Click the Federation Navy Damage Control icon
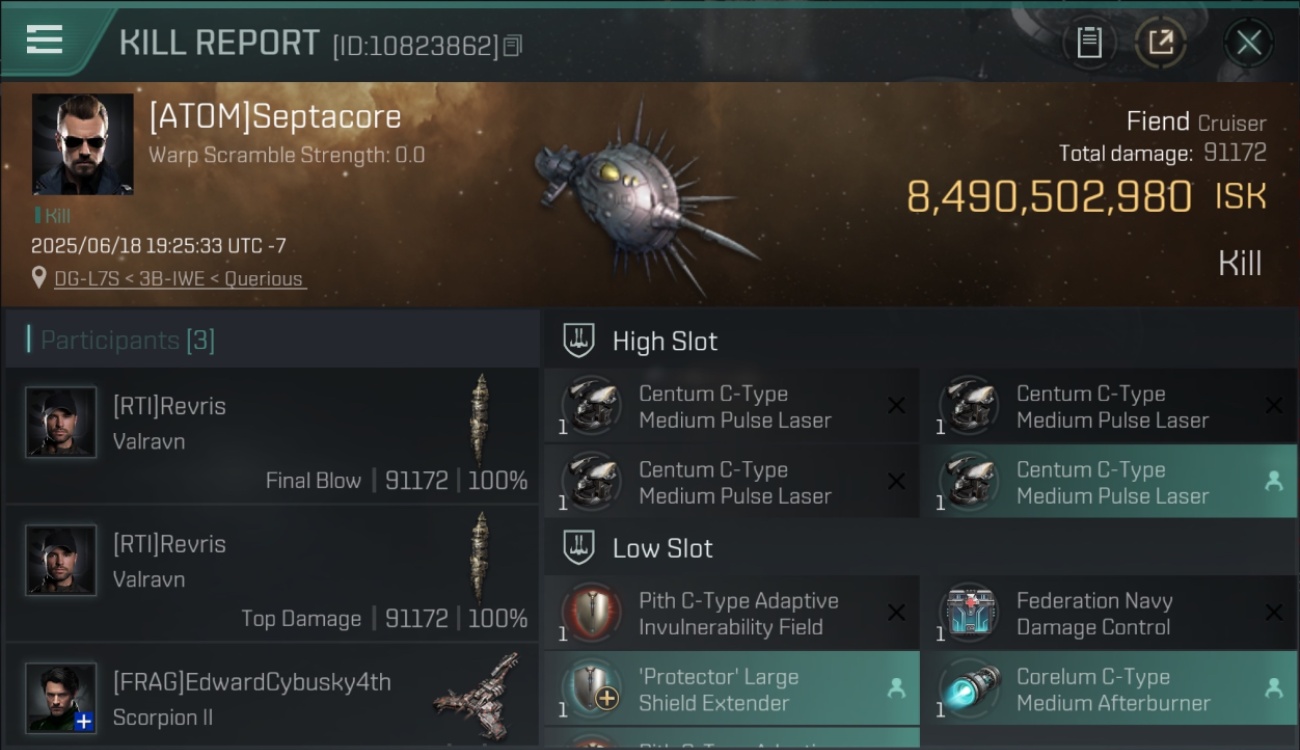This screenshot has height=750, width=1300. pos(969,613)
